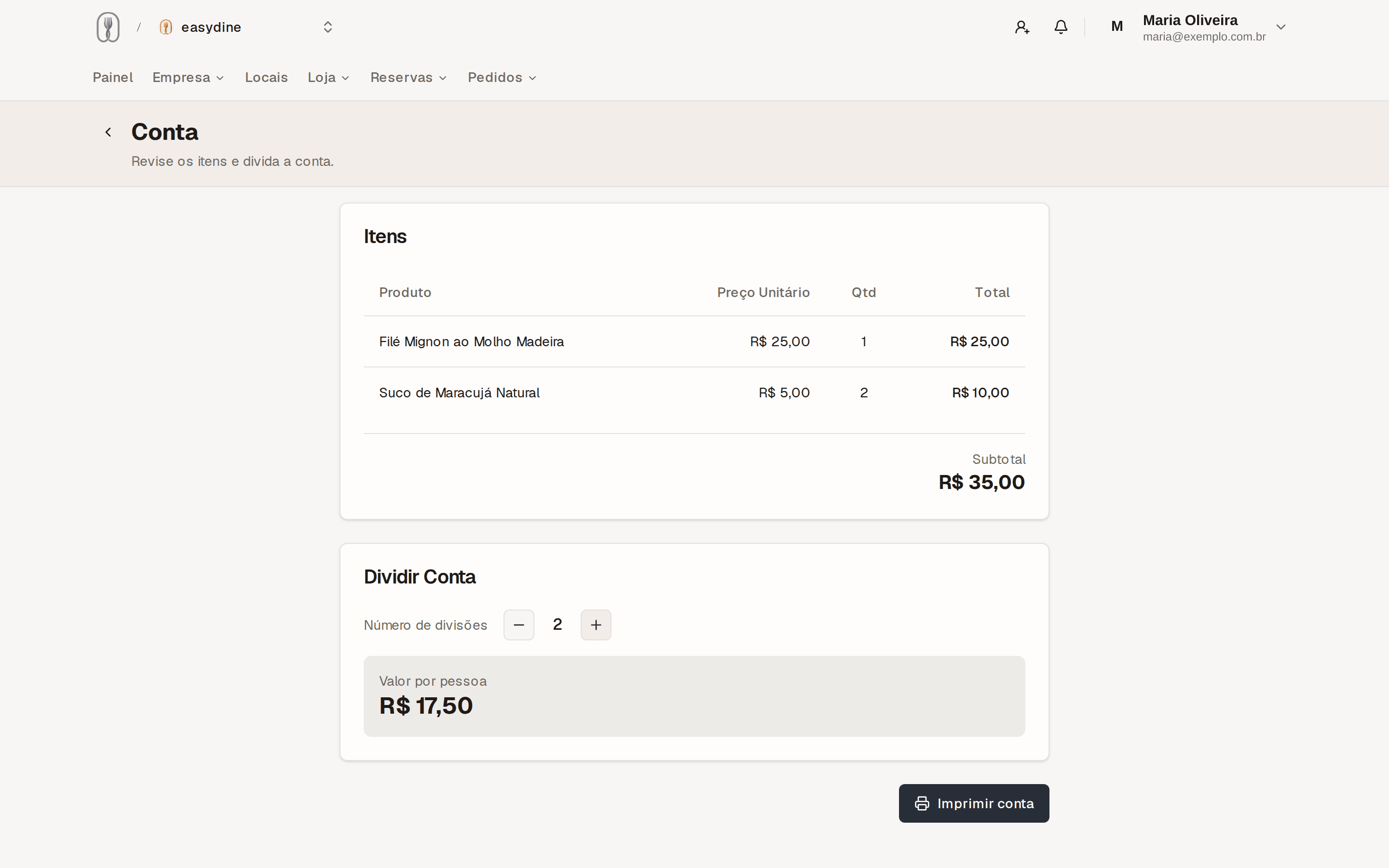1389x868 pixels.
Task: Go to the Painel menu item
Action: pos(112,78)
